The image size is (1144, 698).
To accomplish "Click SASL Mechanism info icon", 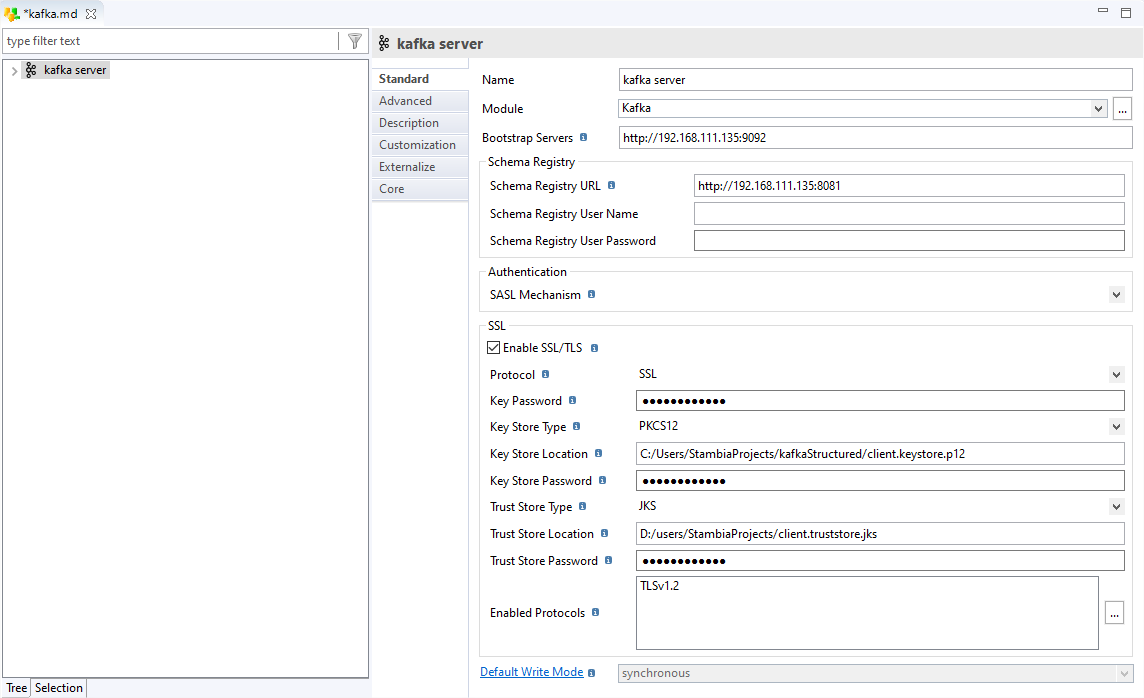I will 592,294.
